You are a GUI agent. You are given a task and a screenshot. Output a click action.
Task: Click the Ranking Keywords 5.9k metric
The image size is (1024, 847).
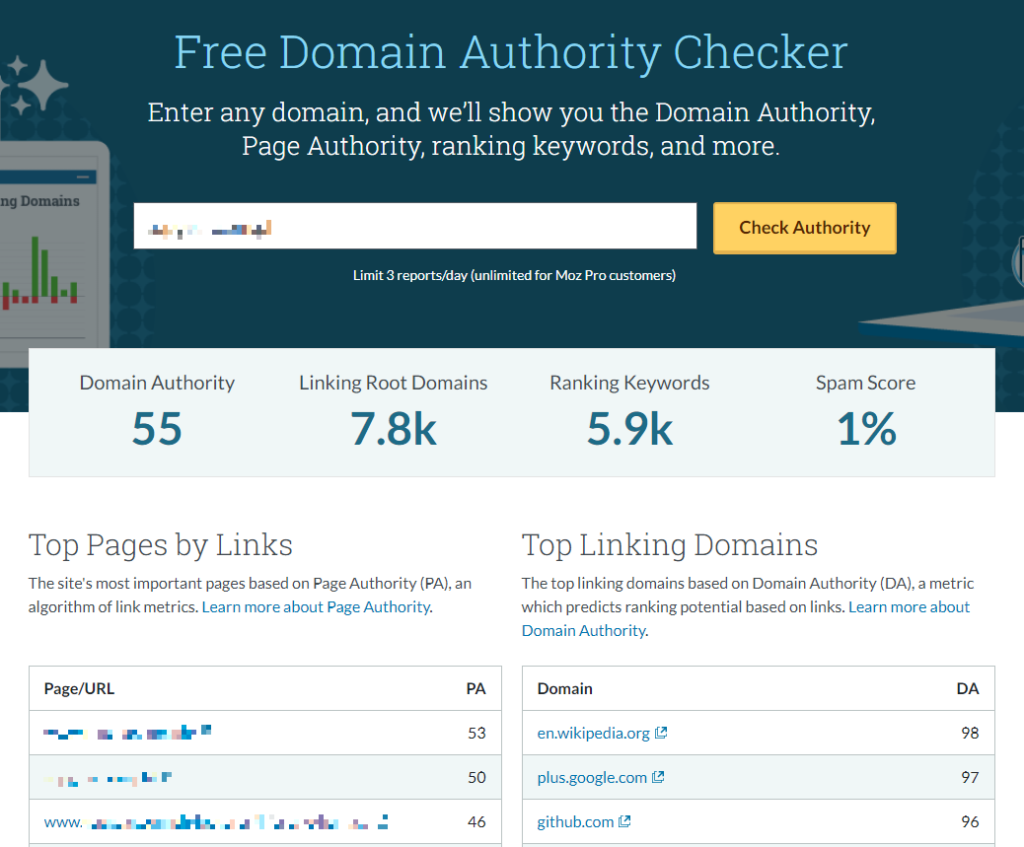(x=629, y=430)
